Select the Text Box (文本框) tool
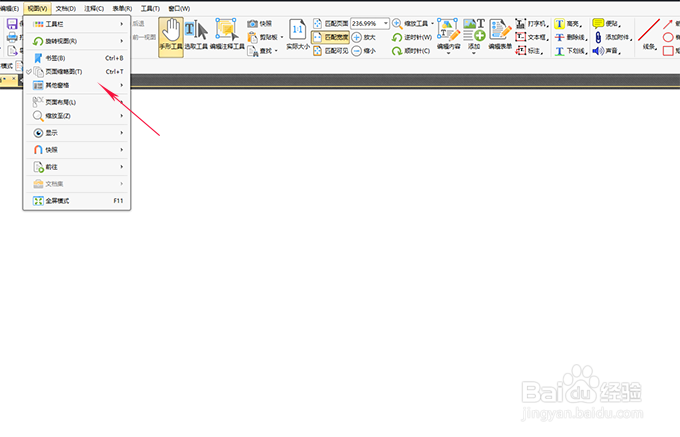This screenshot has width=680, height=437. pos(532,37)
